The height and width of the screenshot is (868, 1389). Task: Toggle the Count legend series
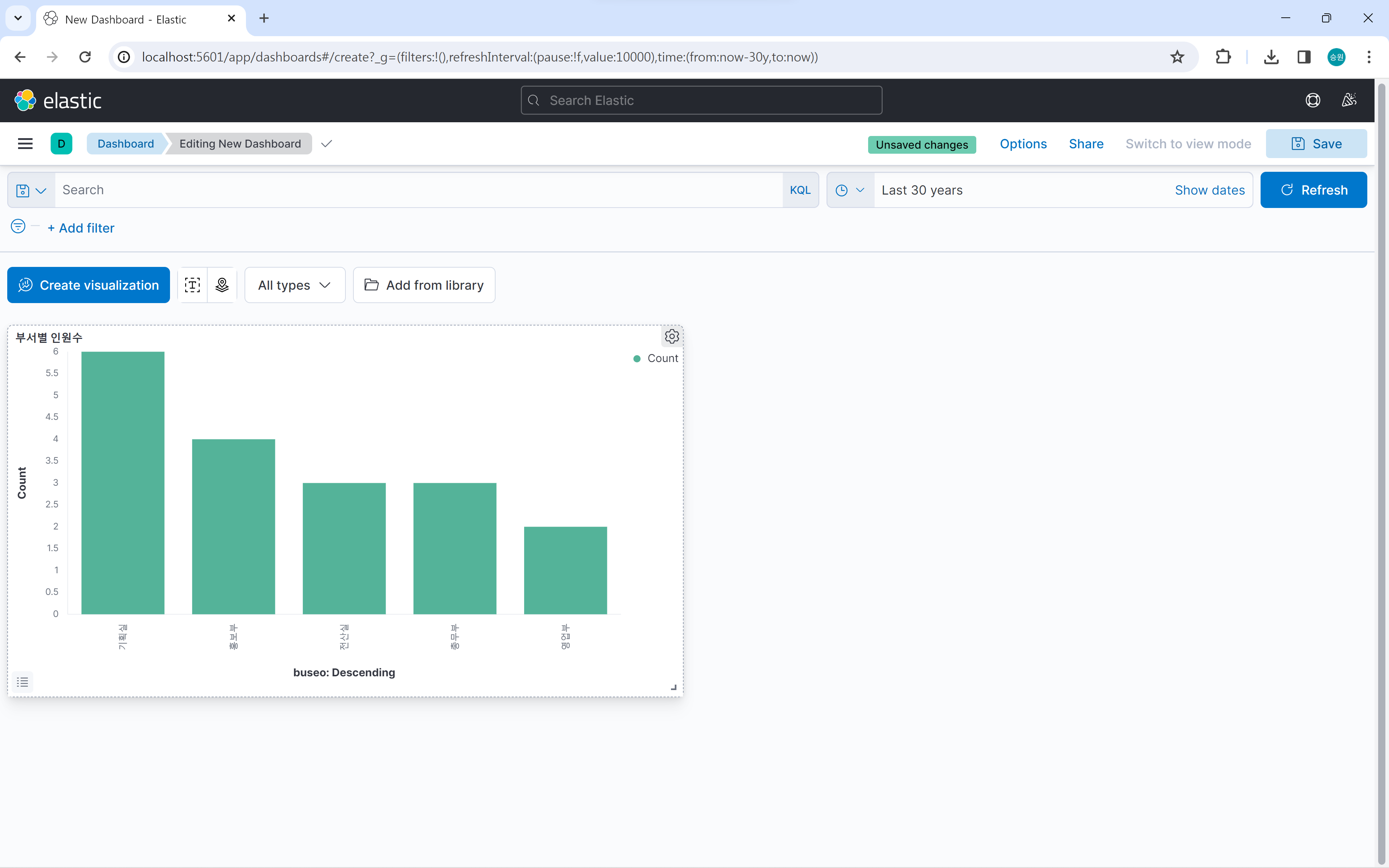pyautogui.click(x=662, y=358)
